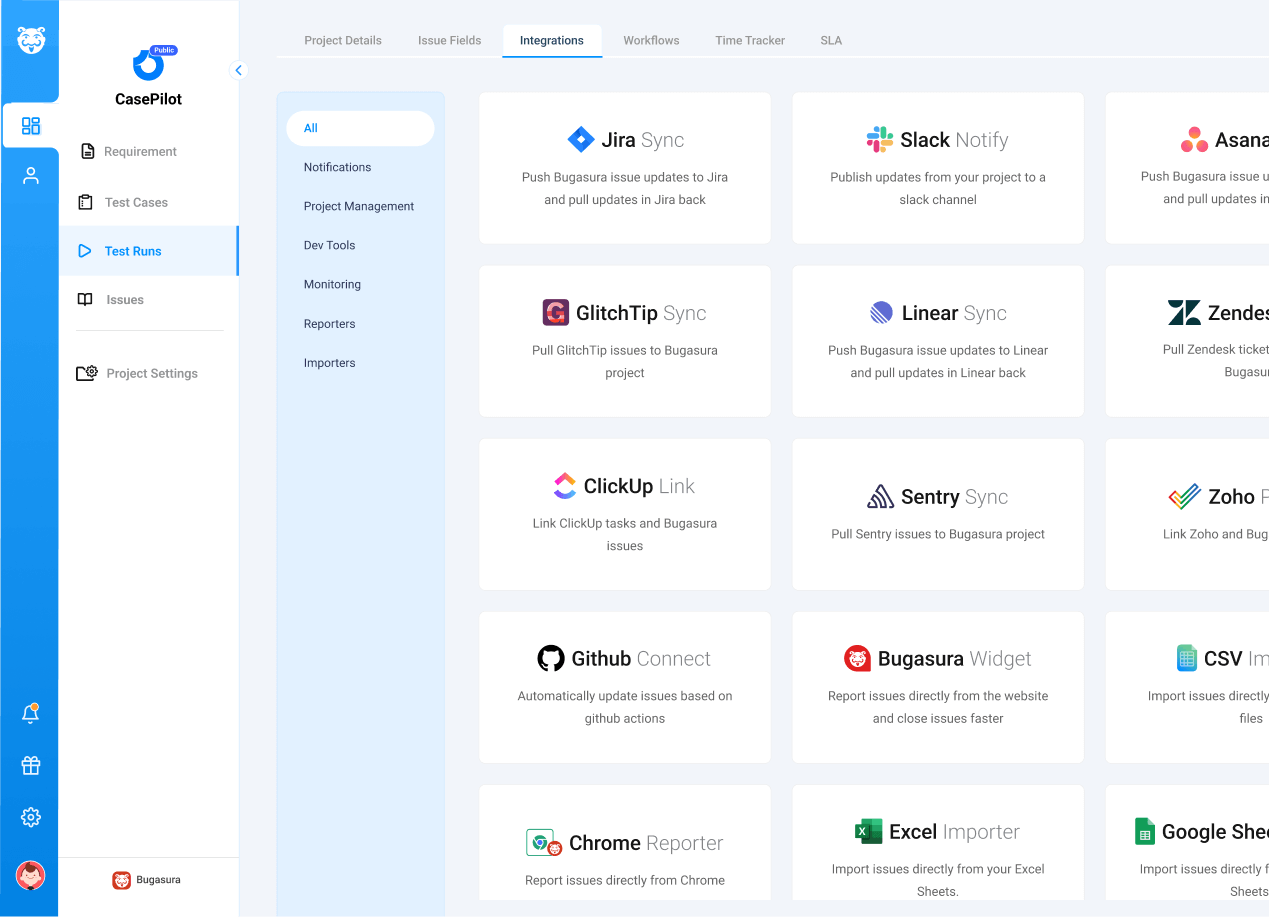1269x917 pixels.
Task: Open the user profile icon in sidebar
Action: coord(31,176)
